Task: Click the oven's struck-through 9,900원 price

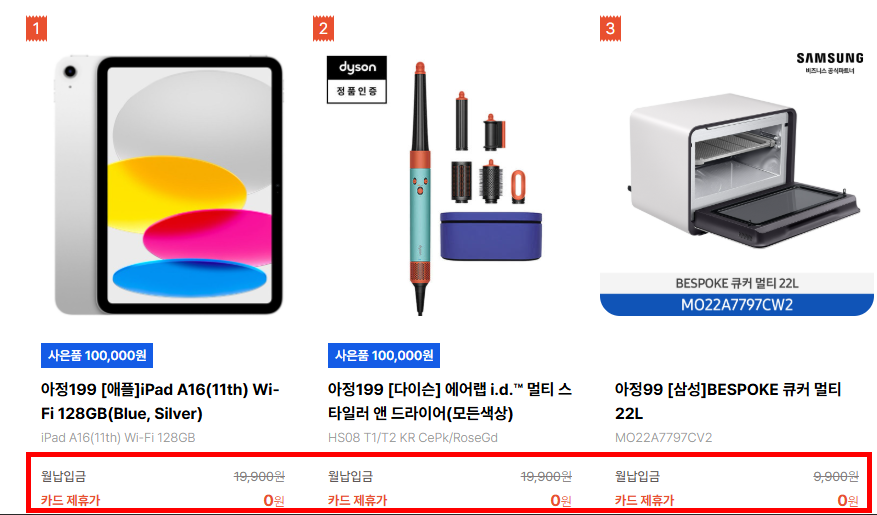Action: (x=836, y=476)
